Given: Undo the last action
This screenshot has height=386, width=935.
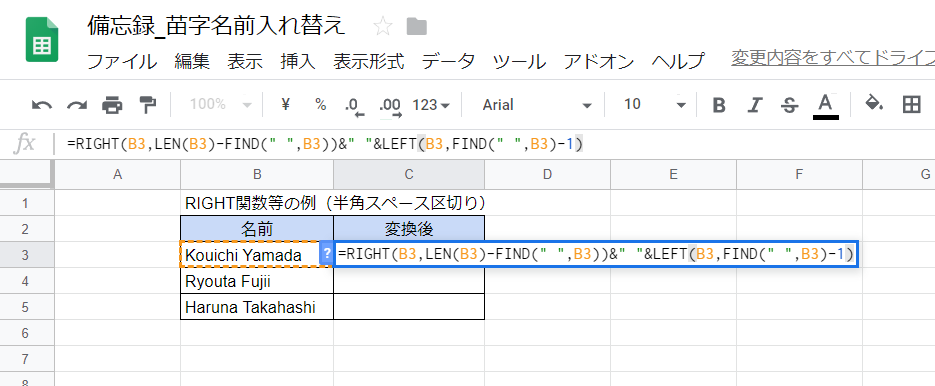Looking at the screenshot, I should [x=42, y=105].
